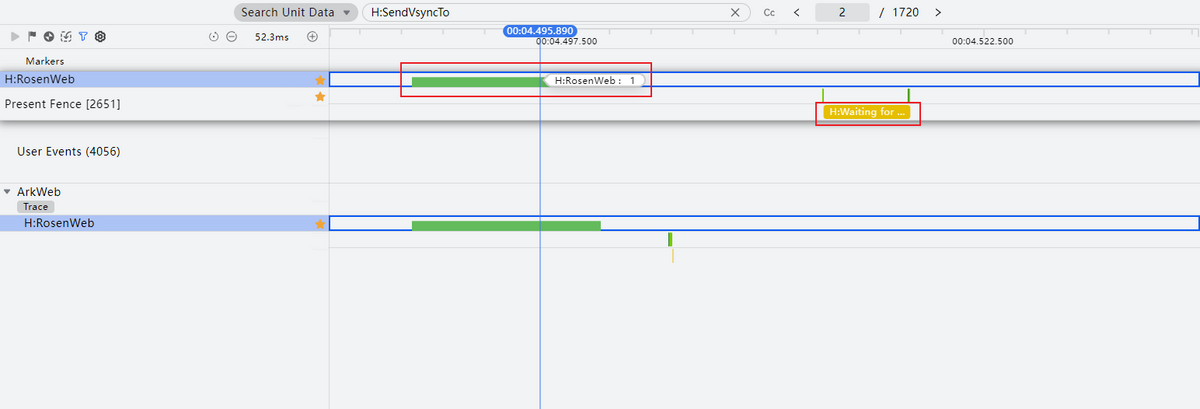This screenshot has height=409, width=1200.
Task: Click the dark round icon beside the flag
Action: click(x=49, y=36)
